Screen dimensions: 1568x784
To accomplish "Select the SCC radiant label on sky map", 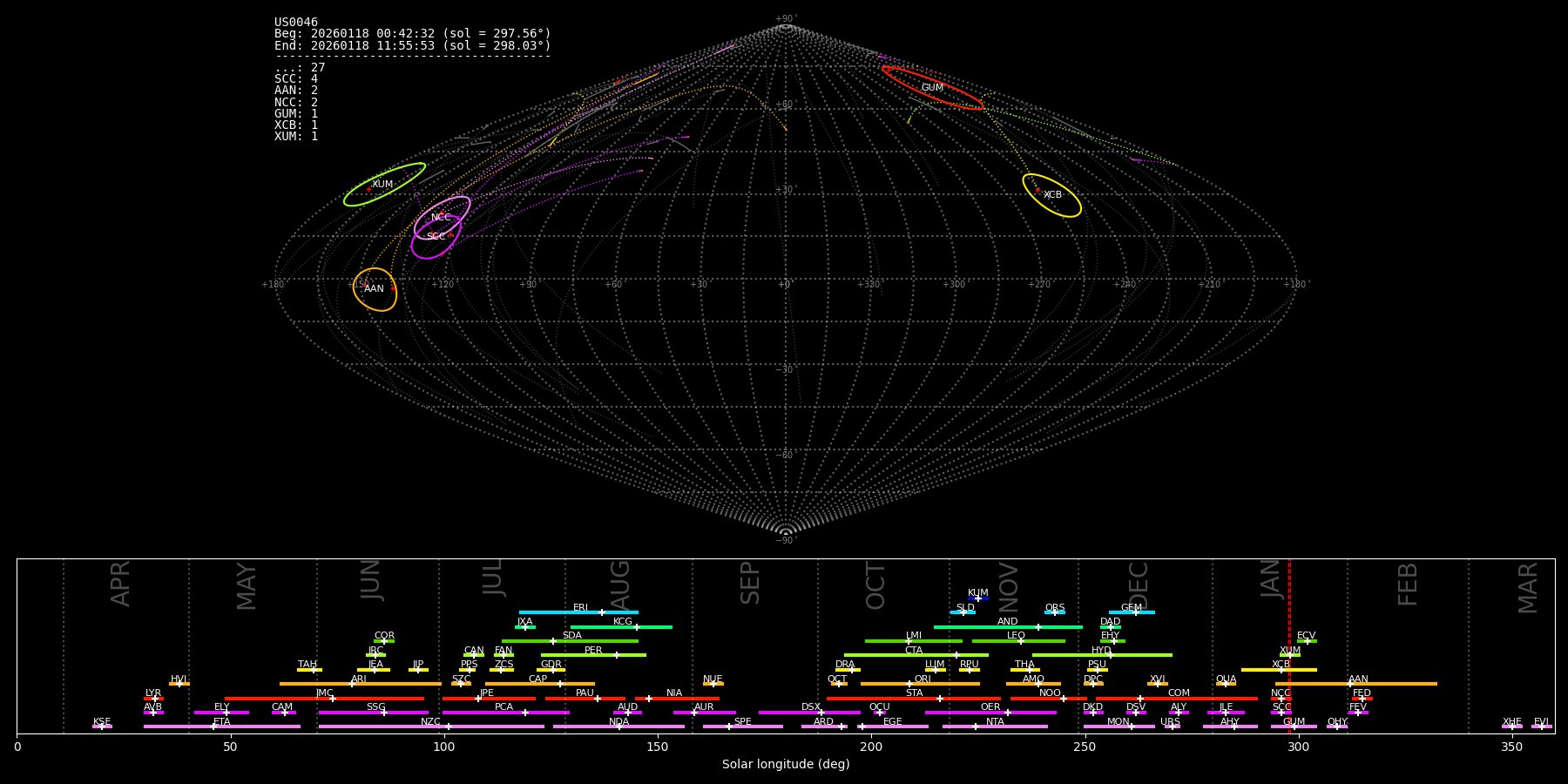I will click(436, 237).
